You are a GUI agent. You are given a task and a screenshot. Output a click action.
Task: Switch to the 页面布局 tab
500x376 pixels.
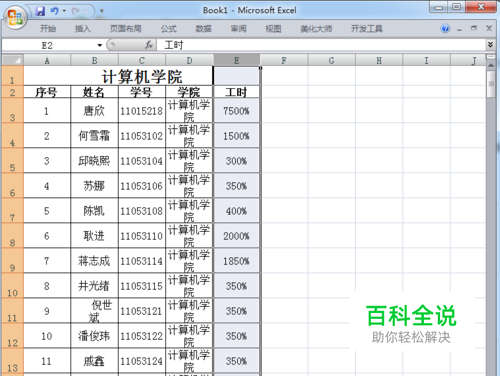tap(126, 29)
